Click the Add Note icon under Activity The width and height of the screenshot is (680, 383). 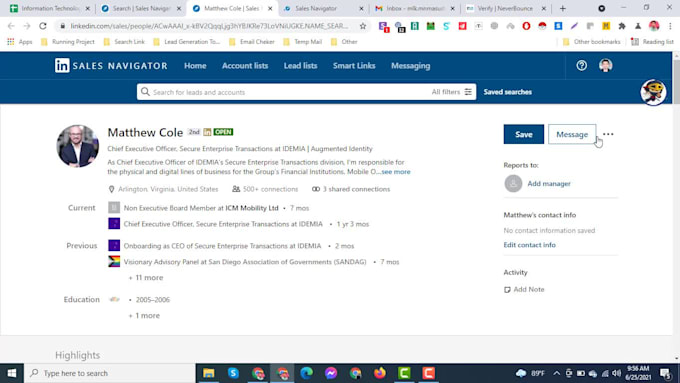pyautogui.click(x=507, y=289)
